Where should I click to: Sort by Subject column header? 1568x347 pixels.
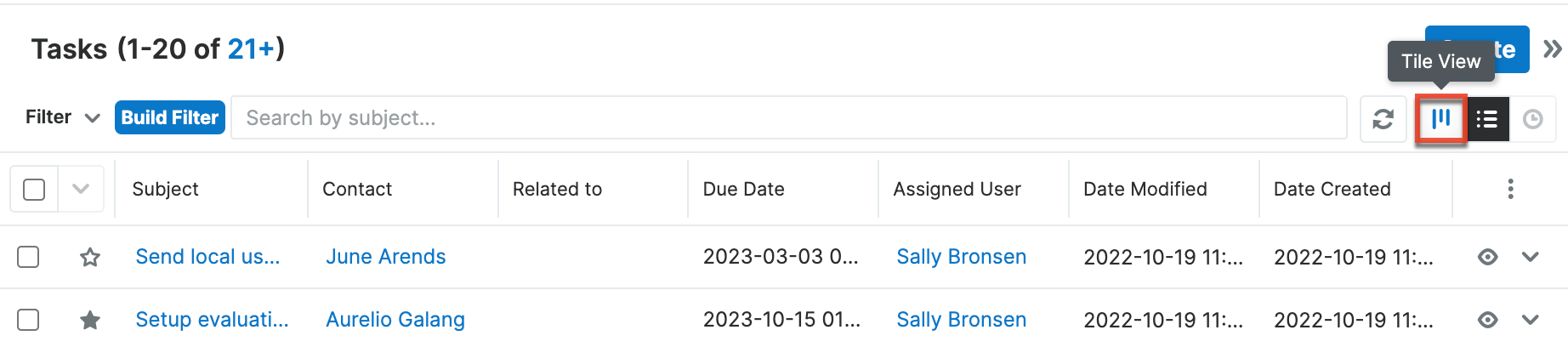tap(165, 189)
